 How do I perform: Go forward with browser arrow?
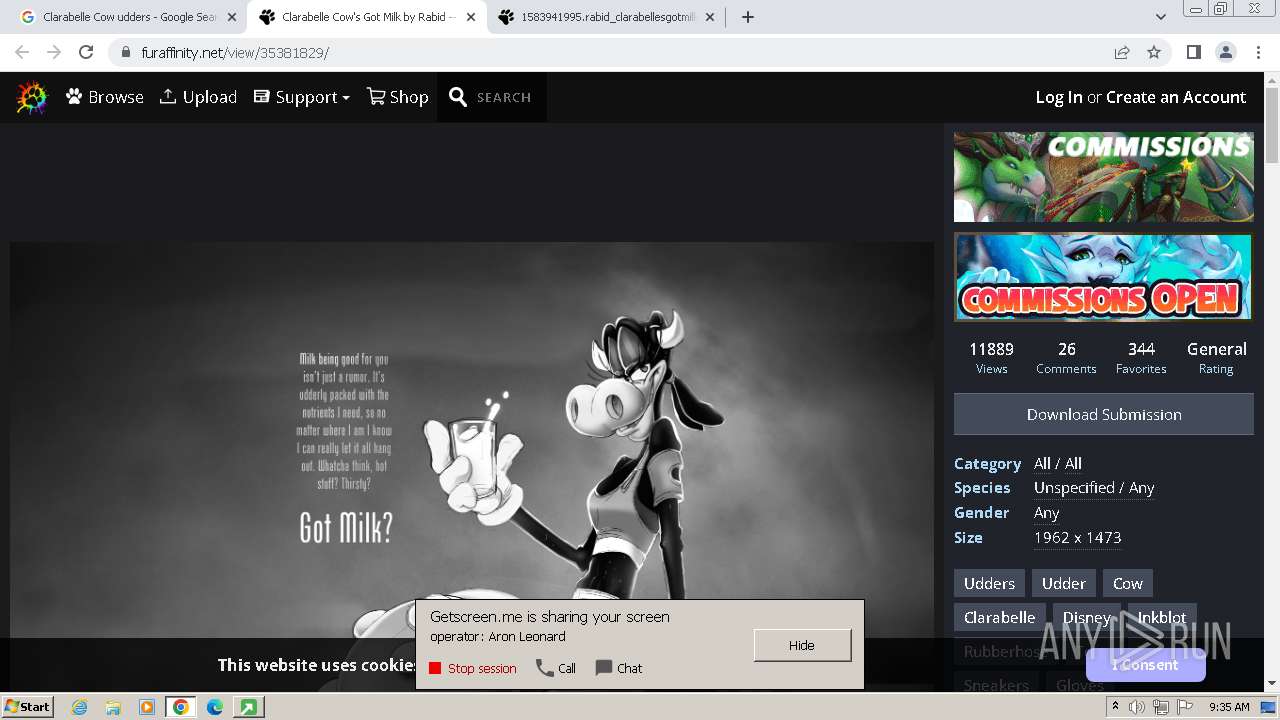[x=54, y=52]
